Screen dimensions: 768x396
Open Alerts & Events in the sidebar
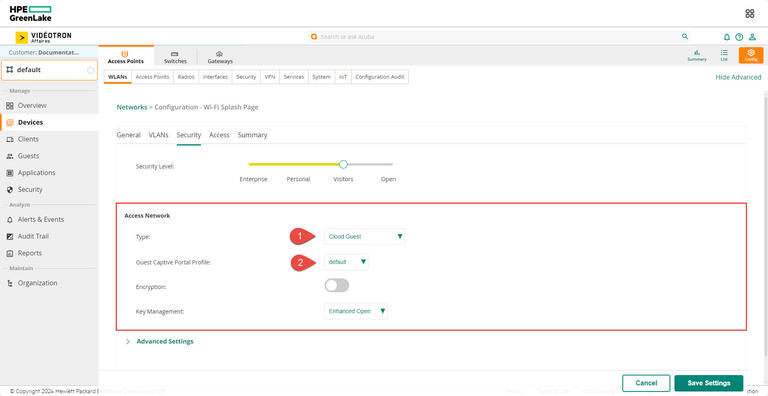pos(41,220)
